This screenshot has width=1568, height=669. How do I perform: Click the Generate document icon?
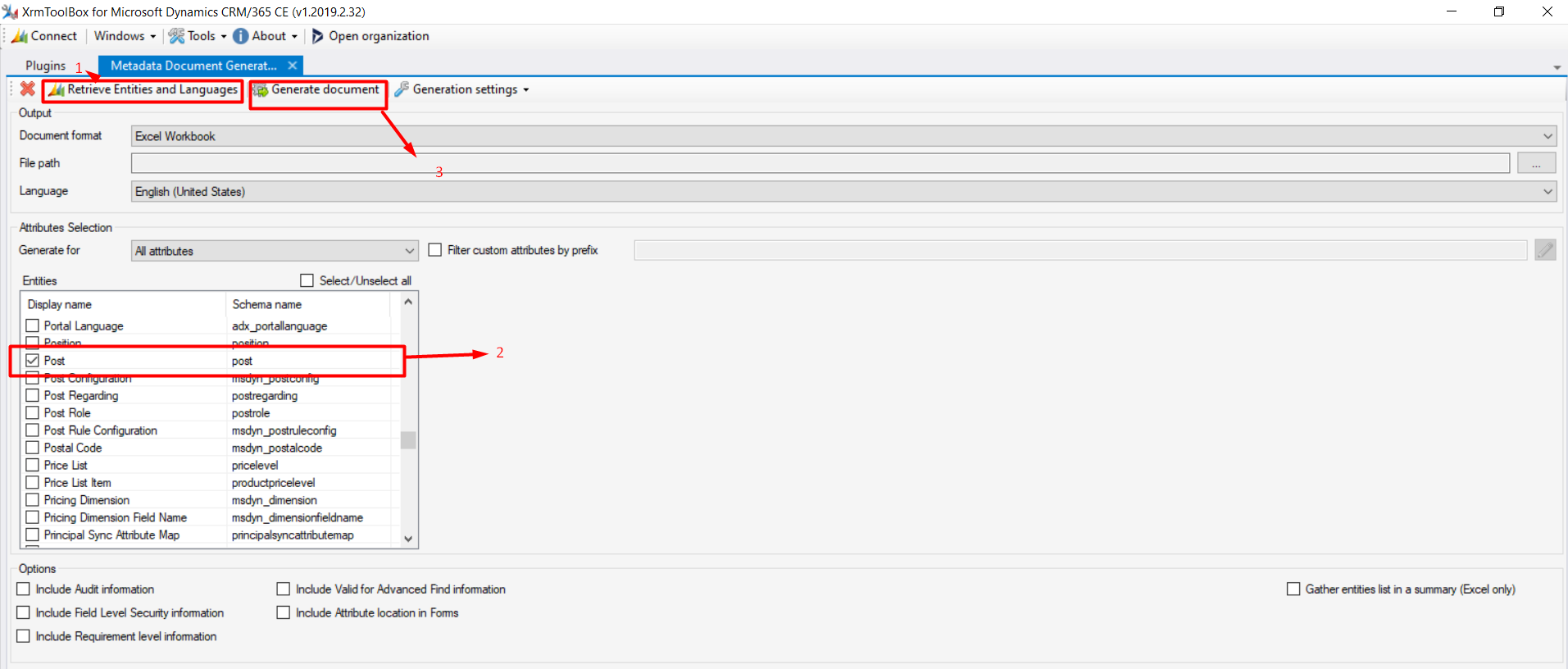tap(261, 90)
